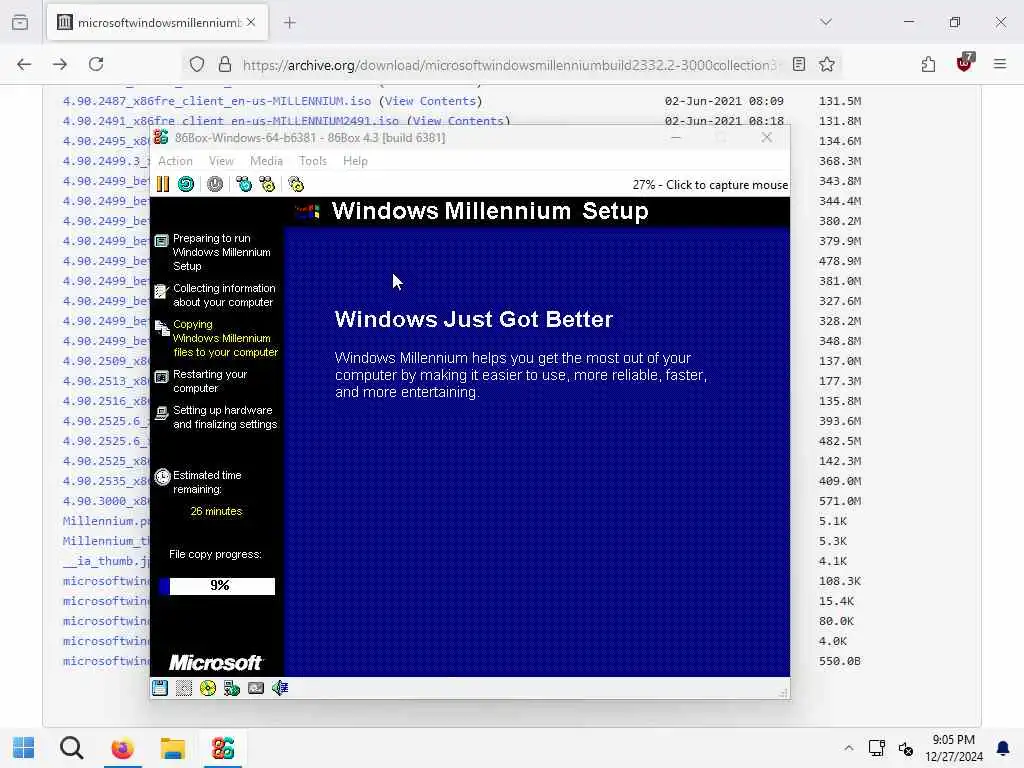Open the 4.90.2487 MILLENNIUM.iso link
Image resolution: width=1024 pixels, height=768 pixels.
pyautogui.click(x=217, y=101)
